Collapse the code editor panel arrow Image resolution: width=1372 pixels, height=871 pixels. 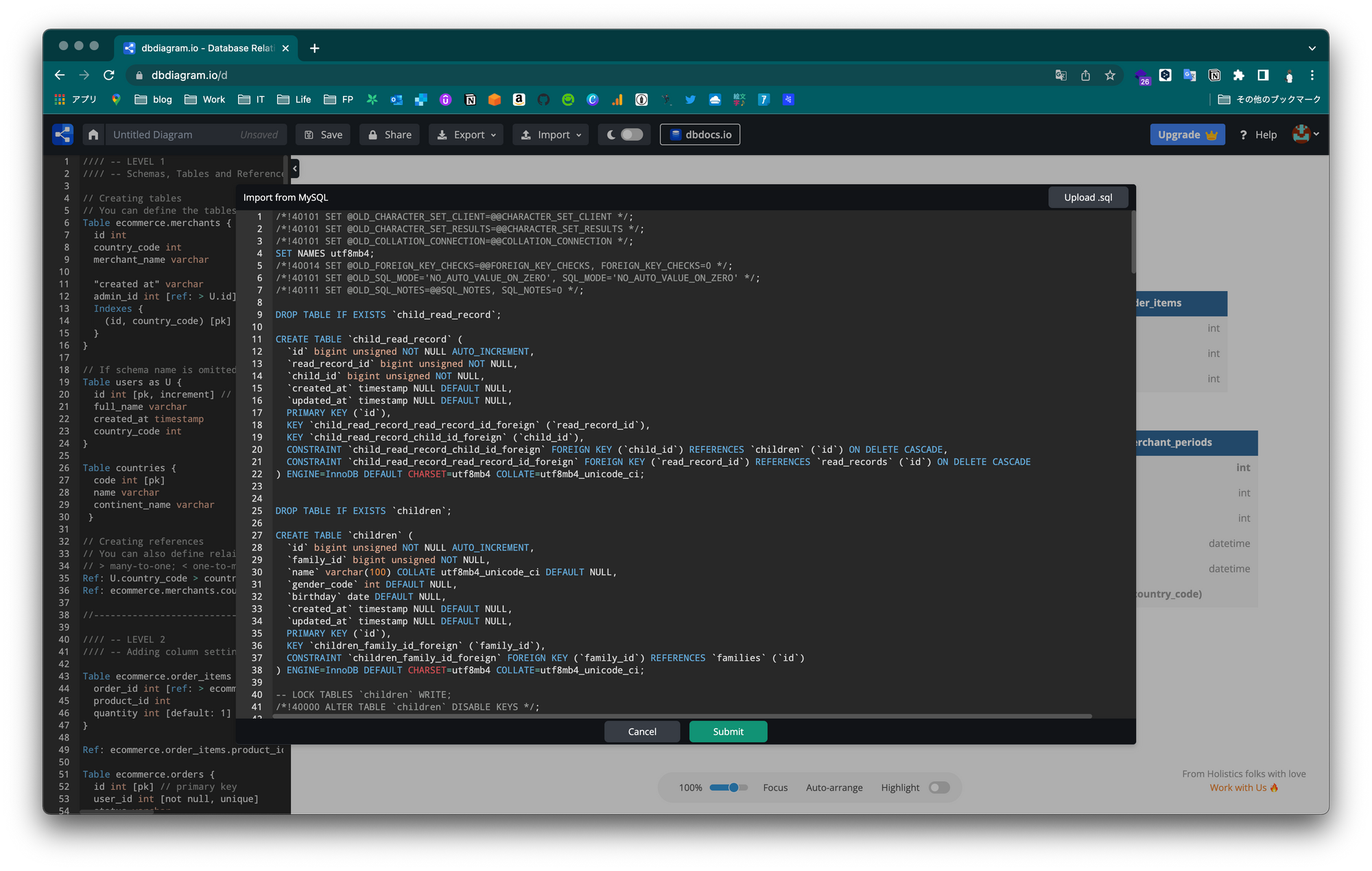[295, 168]
